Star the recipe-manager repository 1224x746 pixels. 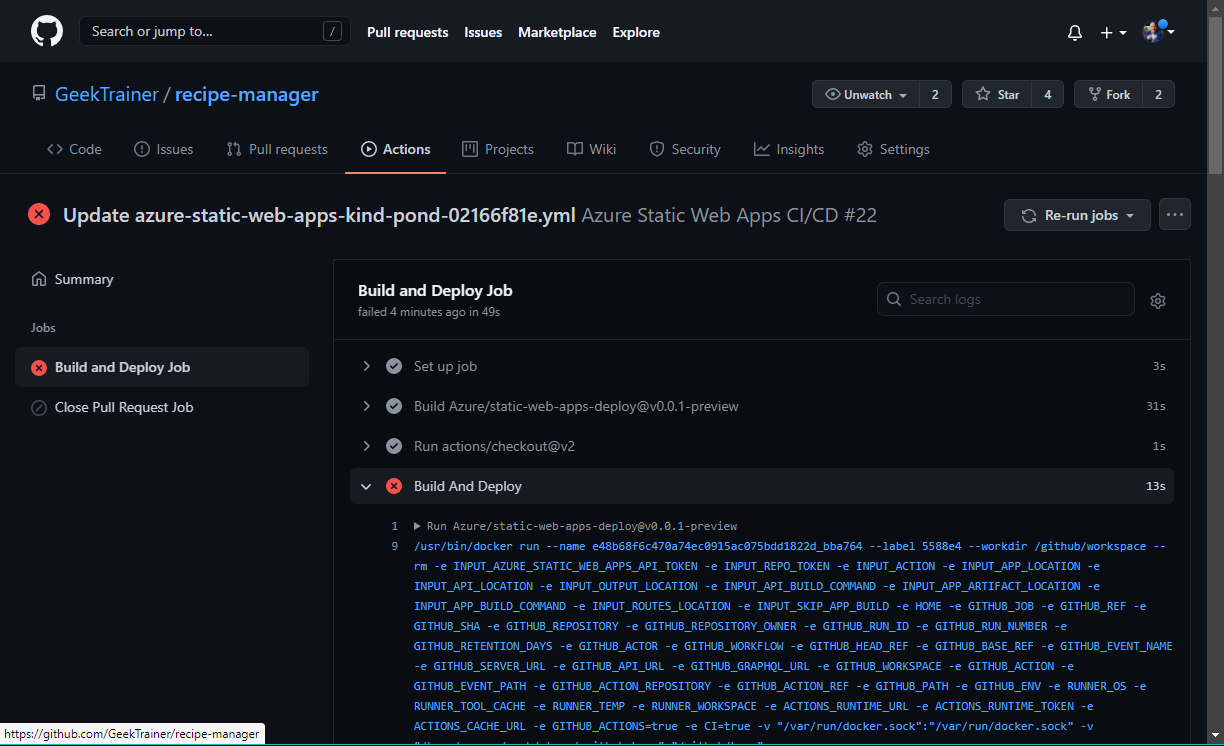[x=996, y=94]
